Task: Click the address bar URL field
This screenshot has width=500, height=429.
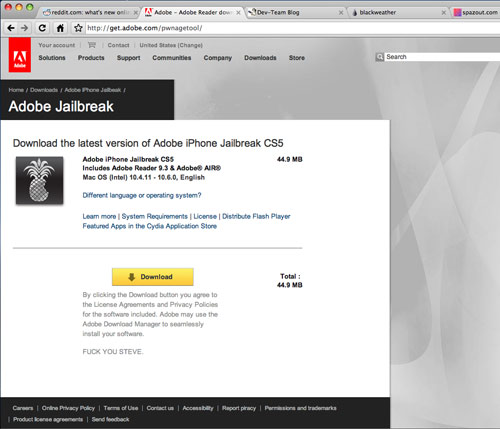Action: pos(292,28)
